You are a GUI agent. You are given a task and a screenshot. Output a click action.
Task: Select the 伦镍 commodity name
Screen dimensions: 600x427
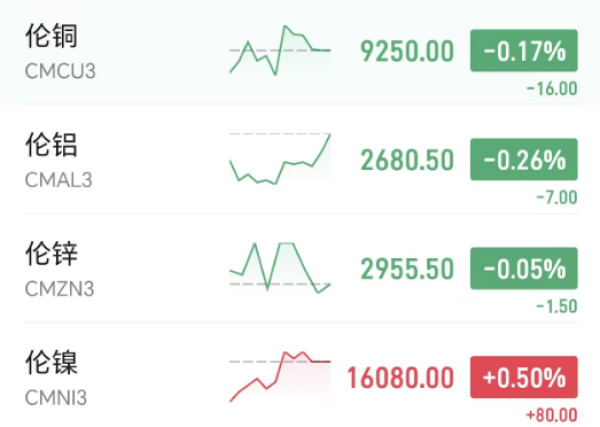[x=51, y=364]
